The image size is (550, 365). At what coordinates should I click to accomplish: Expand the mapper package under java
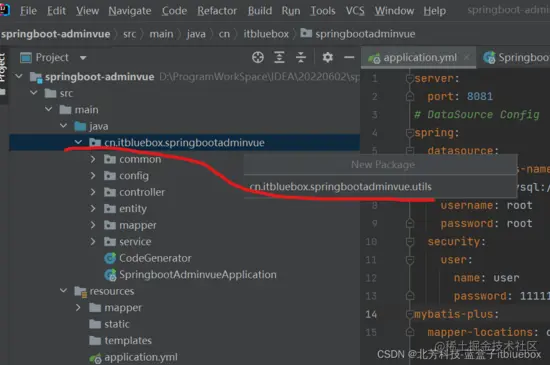(x=93, y=225)
